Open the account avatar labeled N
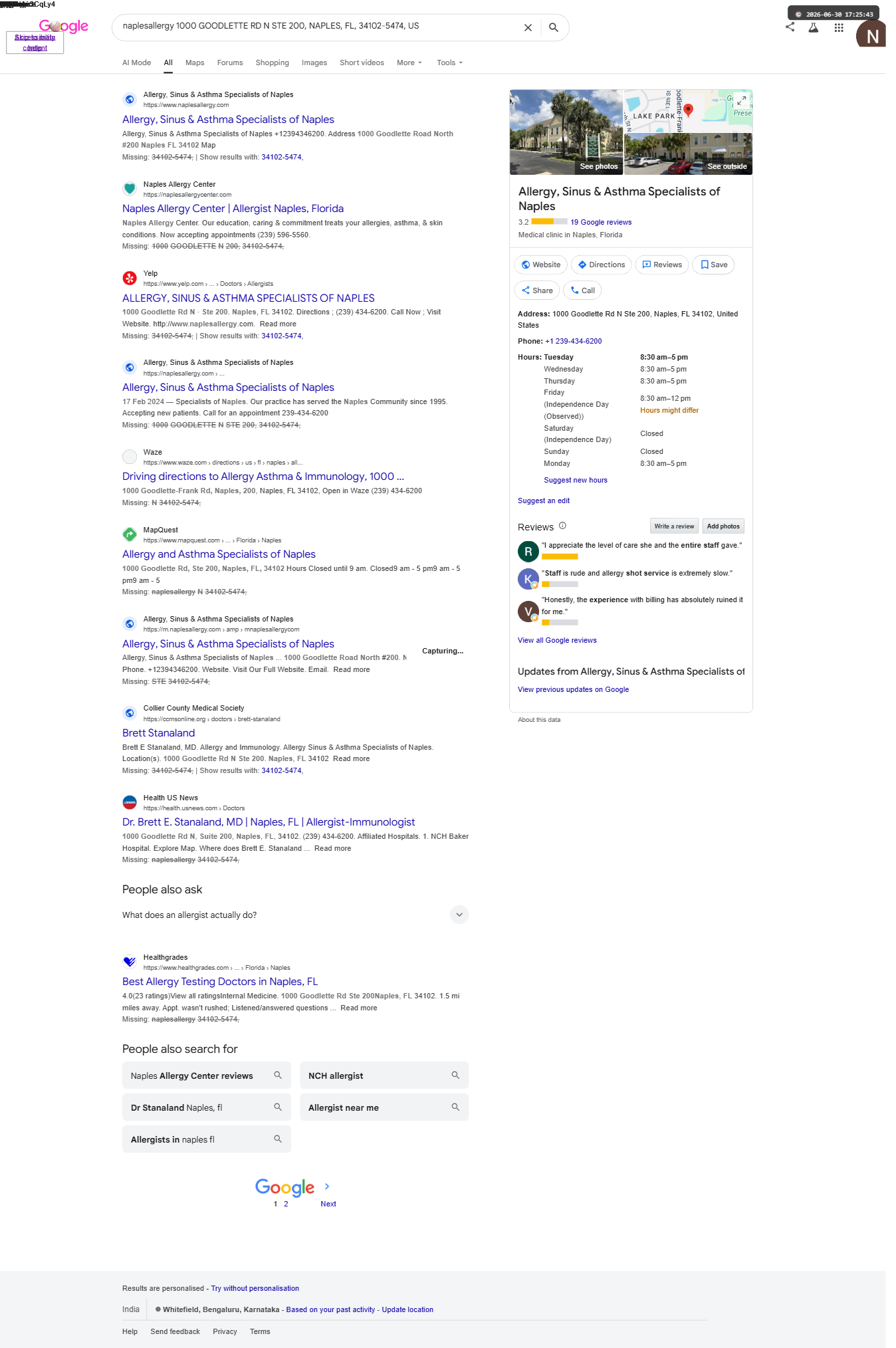Screen dimensions: 896x1348 [871, 35]
